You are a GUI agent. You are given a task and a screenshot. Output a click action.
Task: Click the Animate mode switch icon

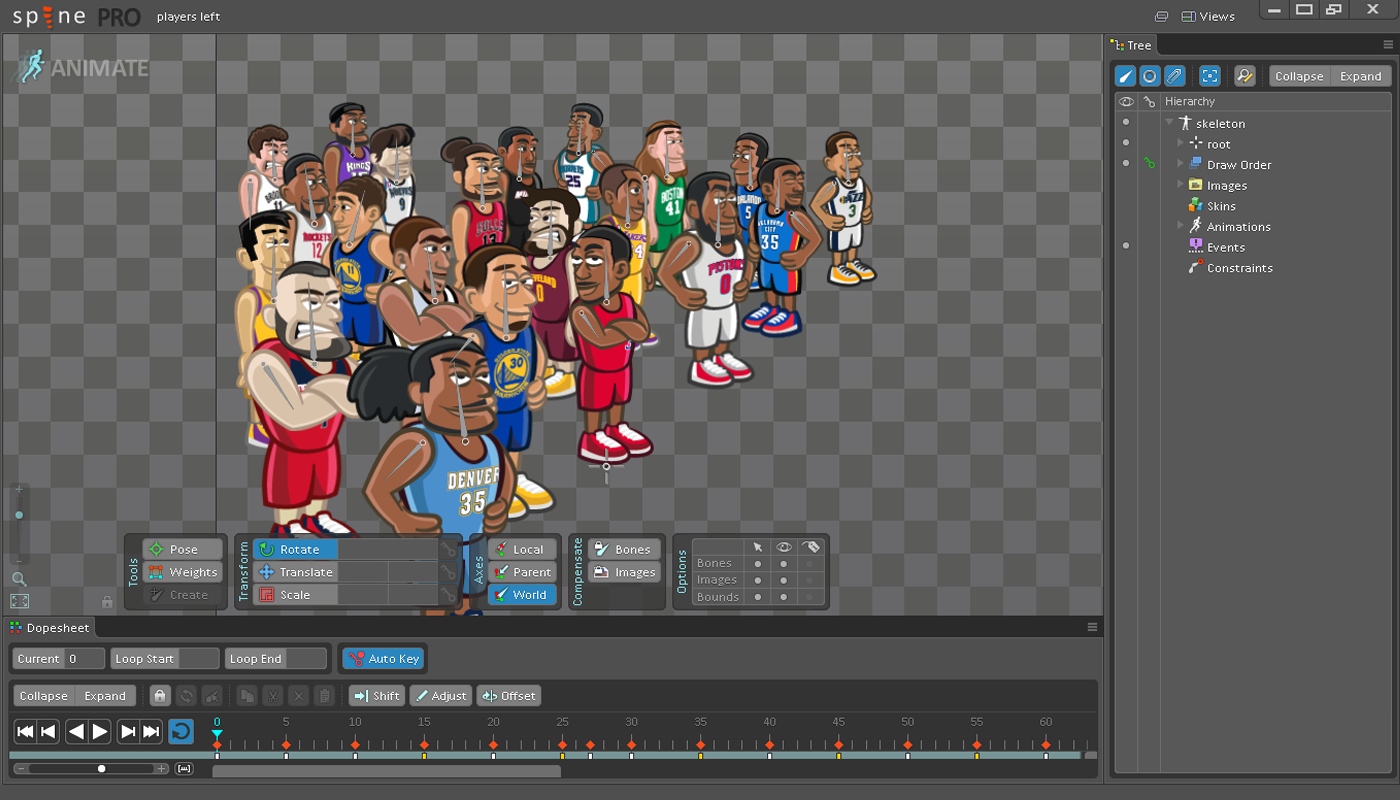click(x=32, y=67)
